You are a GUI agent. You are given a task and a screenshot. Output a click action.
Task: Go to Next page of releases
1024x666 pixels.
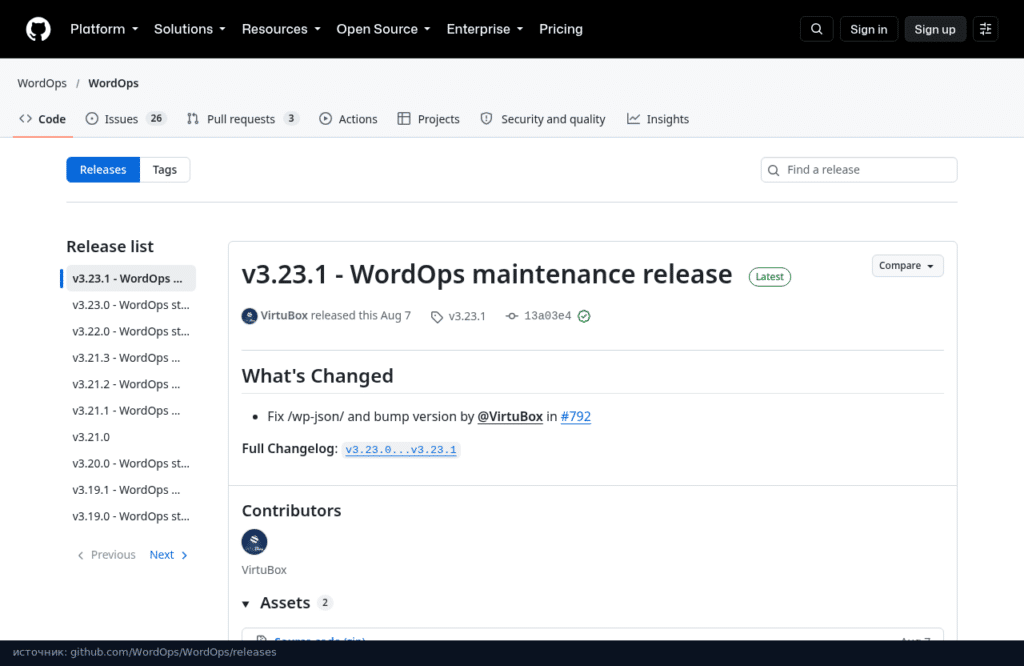coord(168,555)
